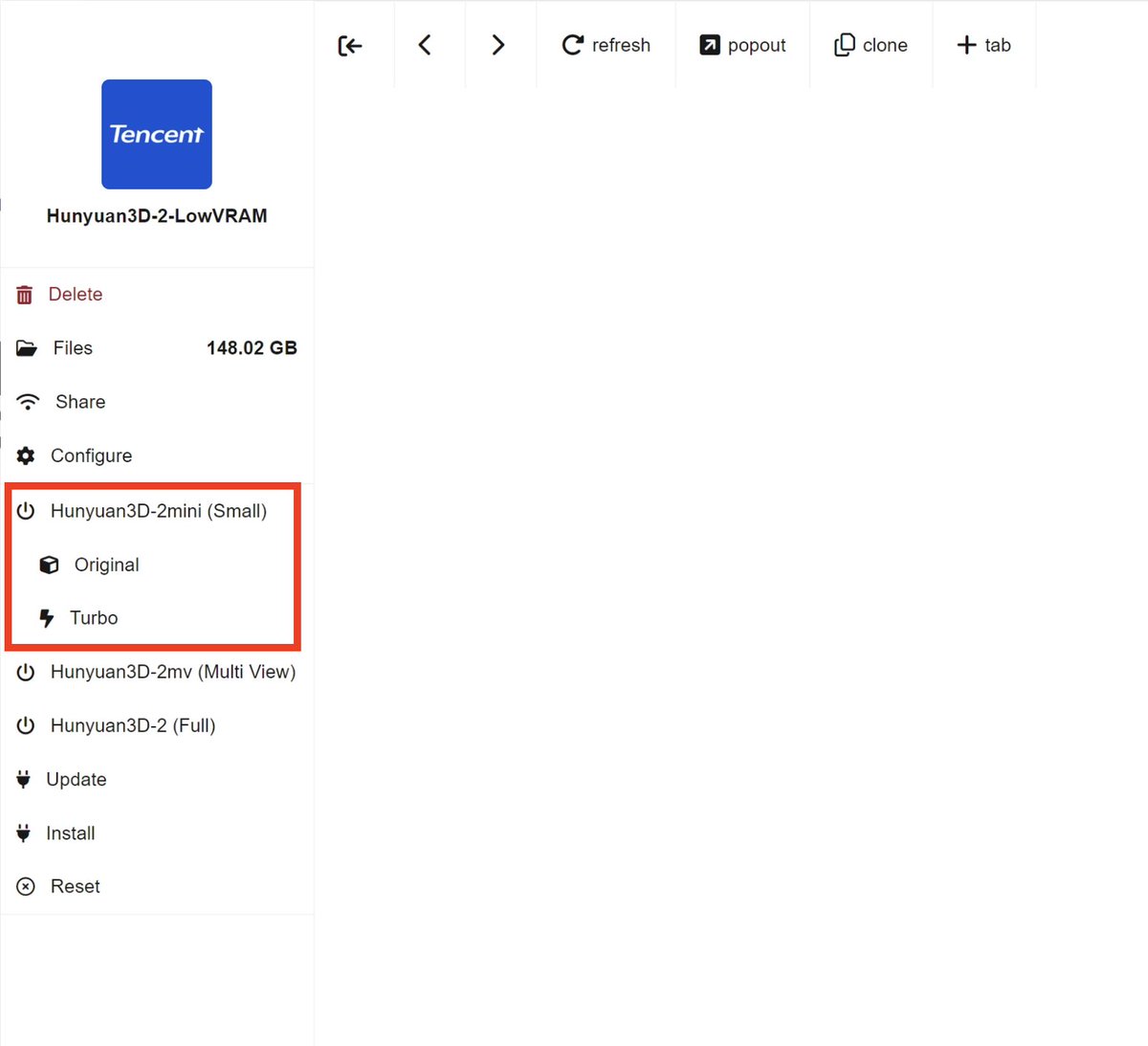Click the popout label in toolbar
Image resolution: width=1148 pixels, height=1046 pixels.
757,45
